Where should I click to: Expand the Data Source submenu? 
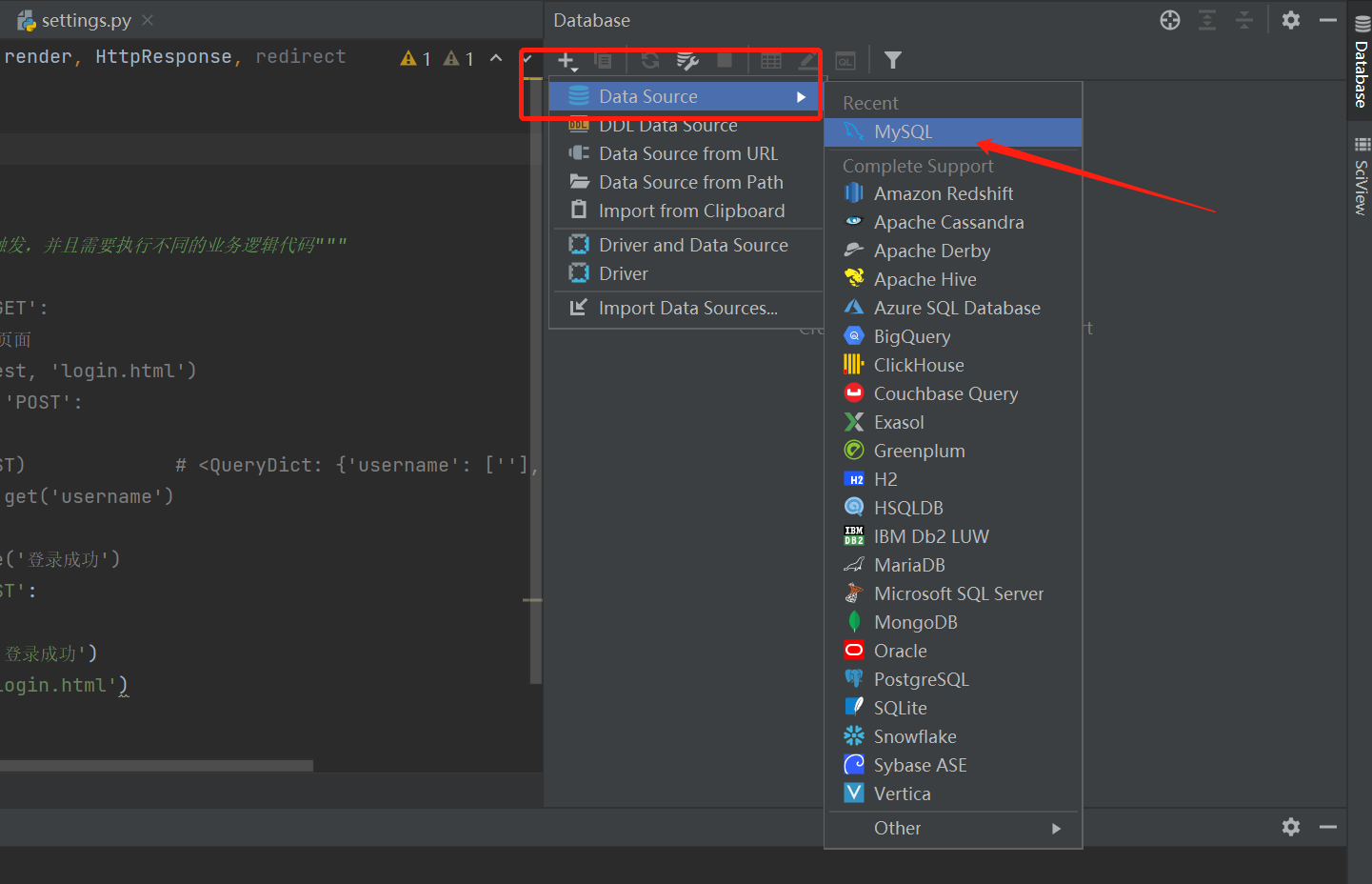[684, 96]
